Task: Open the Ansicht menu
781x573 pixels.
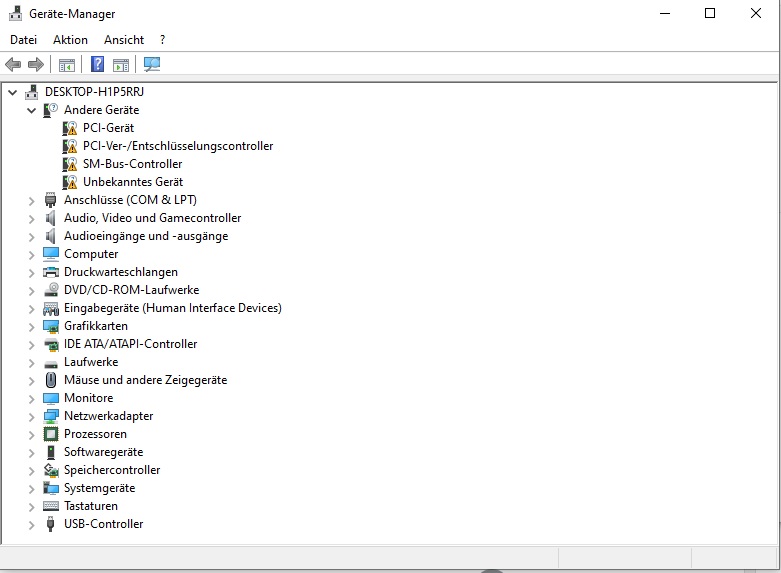Action: (x=124, y=40)
